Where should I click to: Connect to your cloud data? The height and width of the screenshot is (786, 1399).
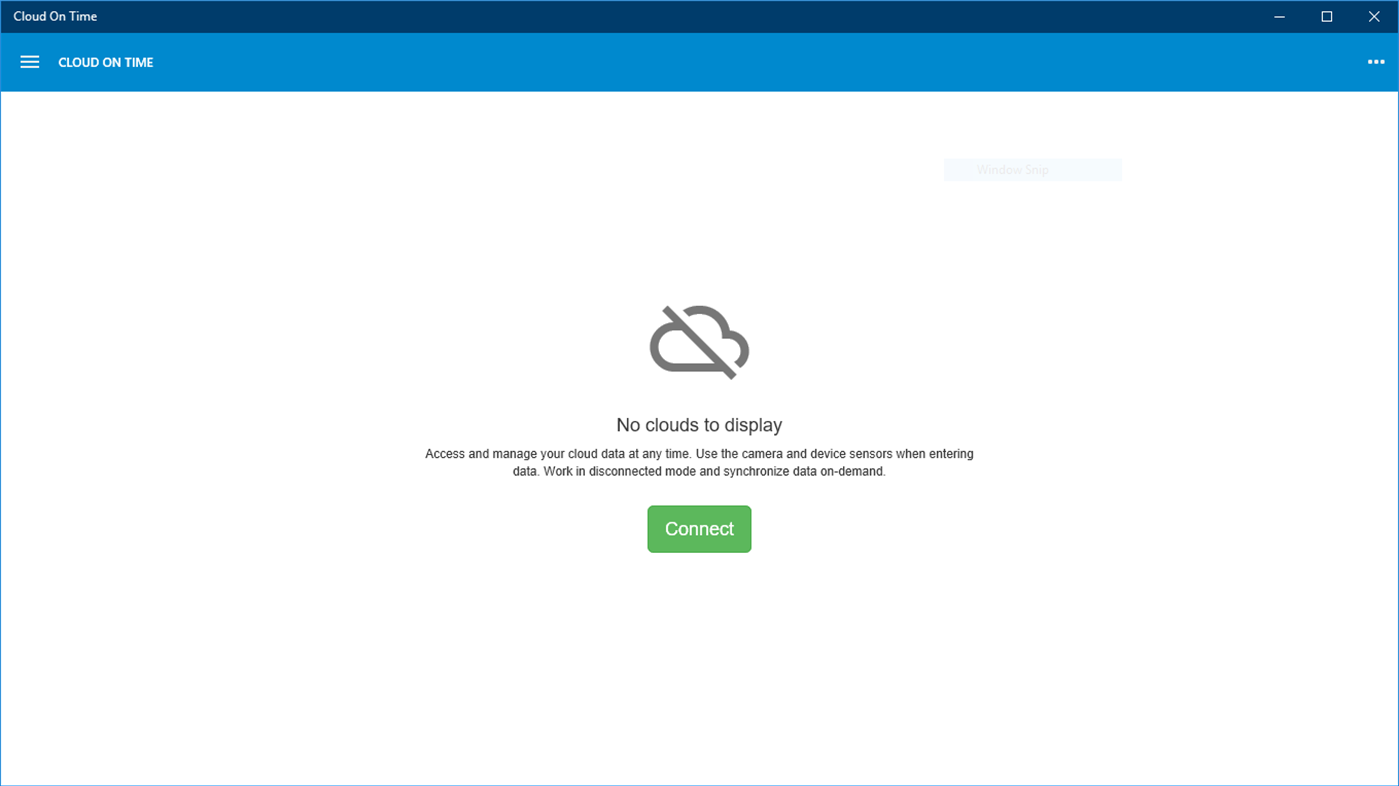[x=699, y=528]
